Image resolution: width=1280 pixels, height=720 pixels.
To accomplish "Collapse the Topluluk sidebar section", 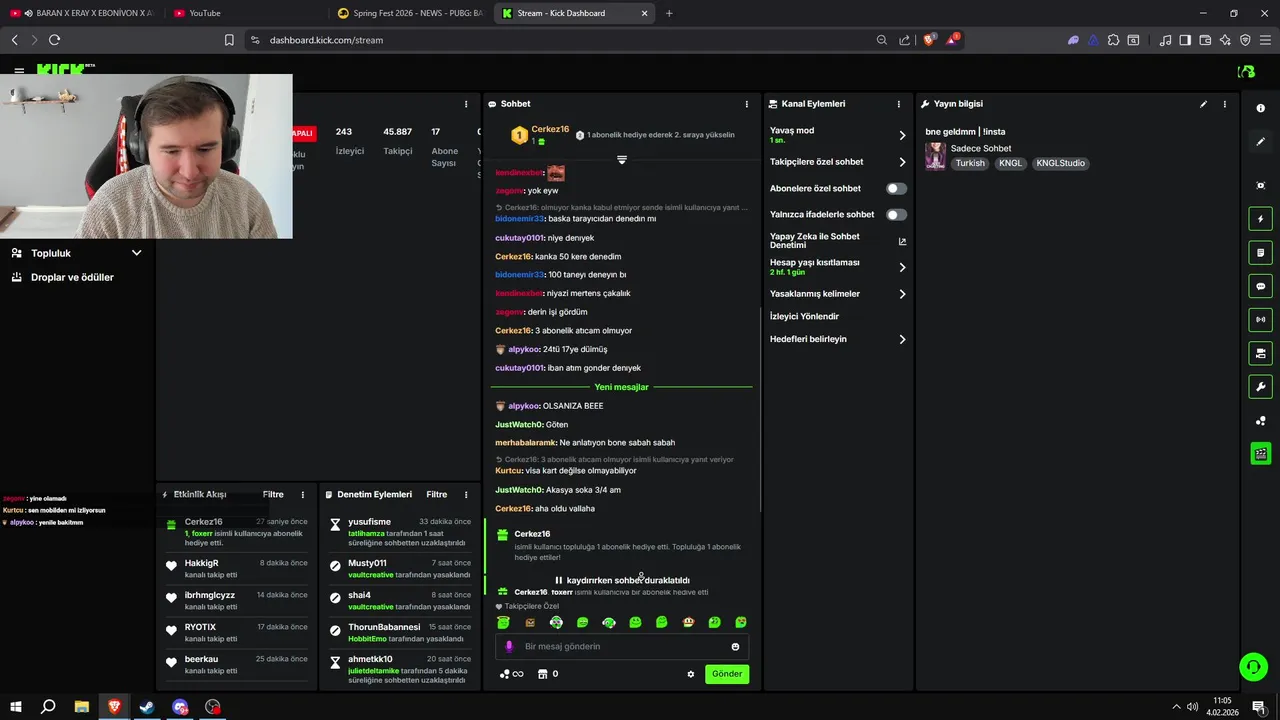I will (137, 253).
